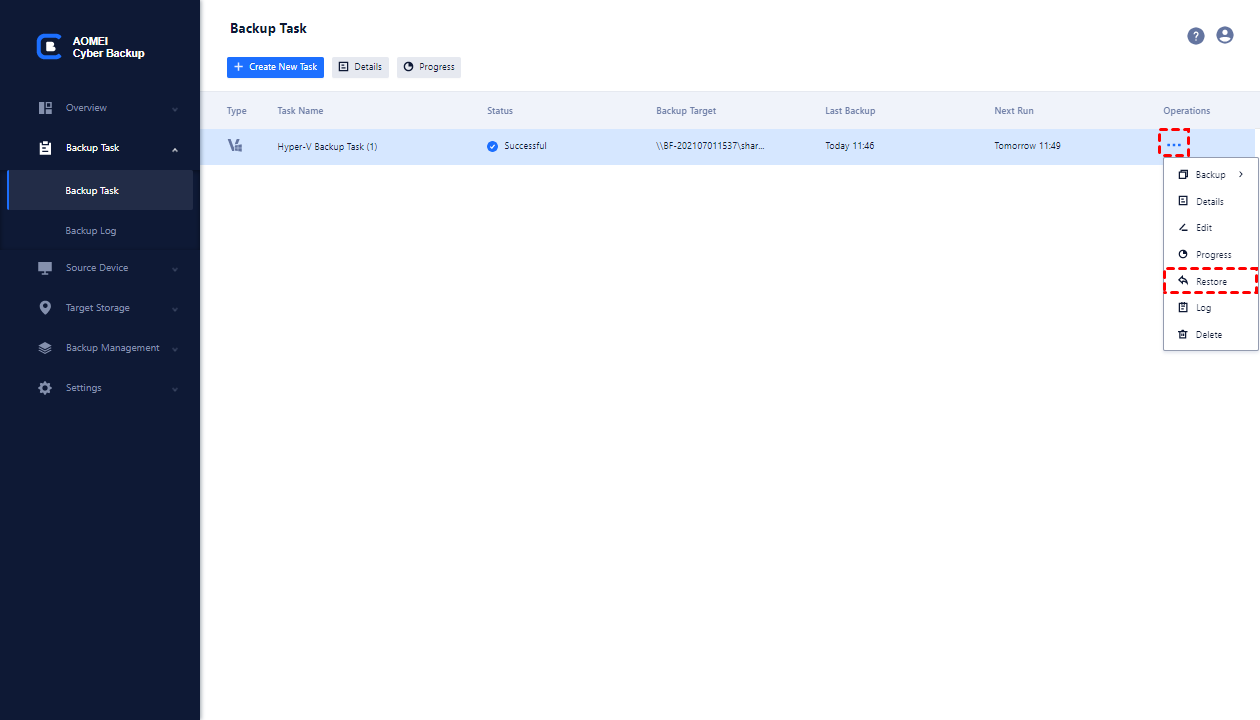Image resolution: width=1260 pixels, height=720 pixels.
Task: Click the Task Name column header
Action: [x=300, y=111]
